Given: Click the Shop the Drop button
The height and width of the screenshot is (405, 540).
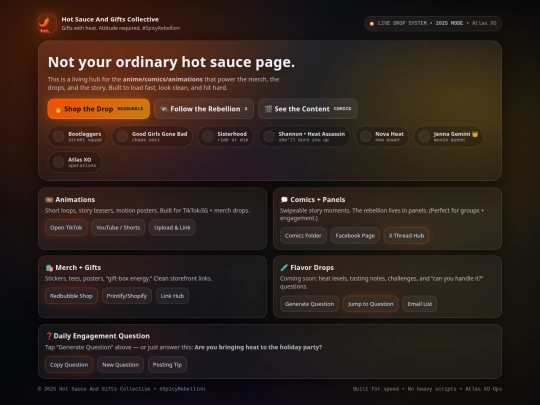Looking at the screenshot, I should [98, 109].
